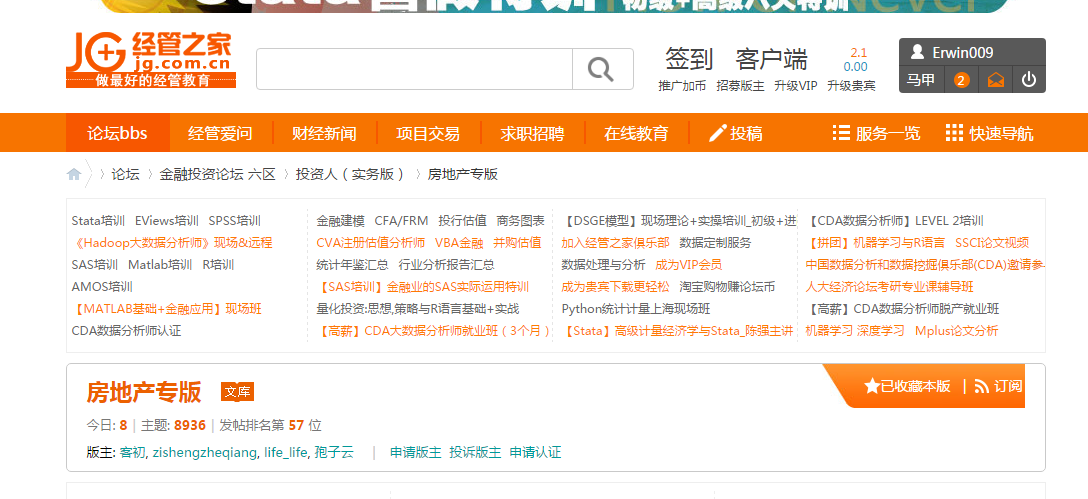1088x499 pixels.
Task: Open the orange notification badge 2
Action: point(961,81)
